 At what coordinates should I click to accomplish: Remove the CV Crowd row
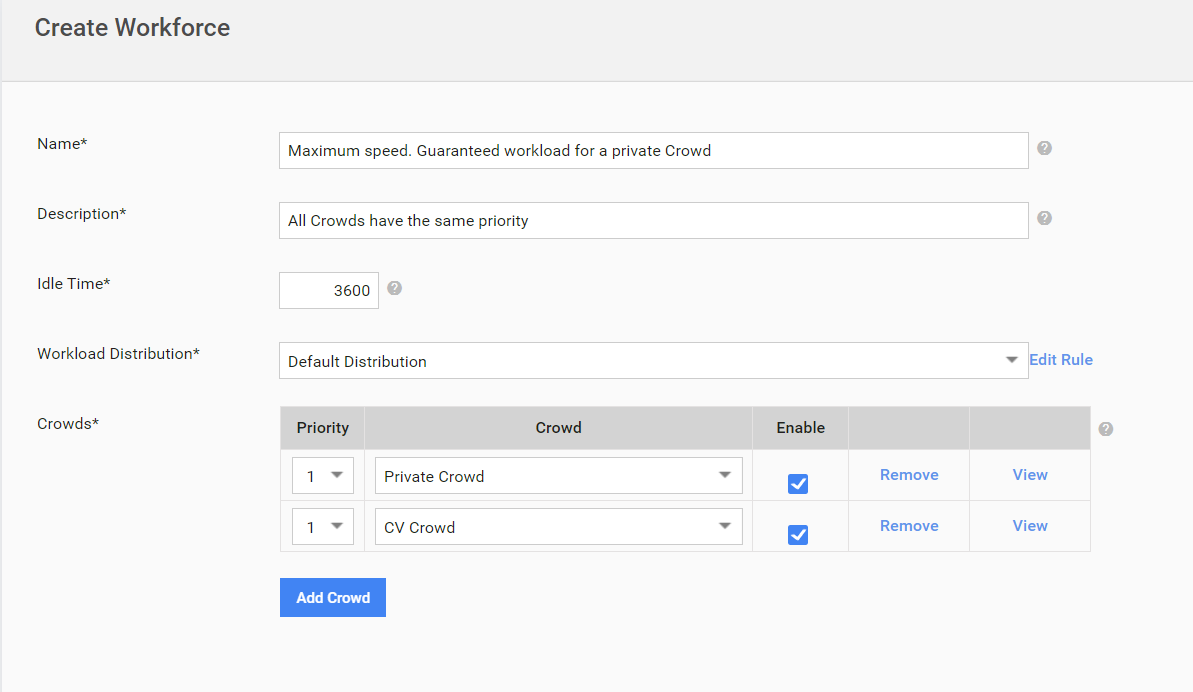(909, 525)
